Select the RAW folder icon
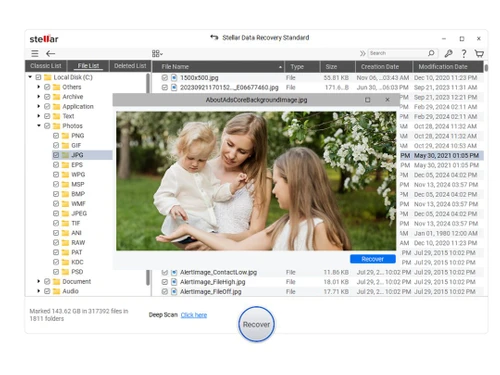Viewport: 500px width, 375px height. click(x=65, y=243)
